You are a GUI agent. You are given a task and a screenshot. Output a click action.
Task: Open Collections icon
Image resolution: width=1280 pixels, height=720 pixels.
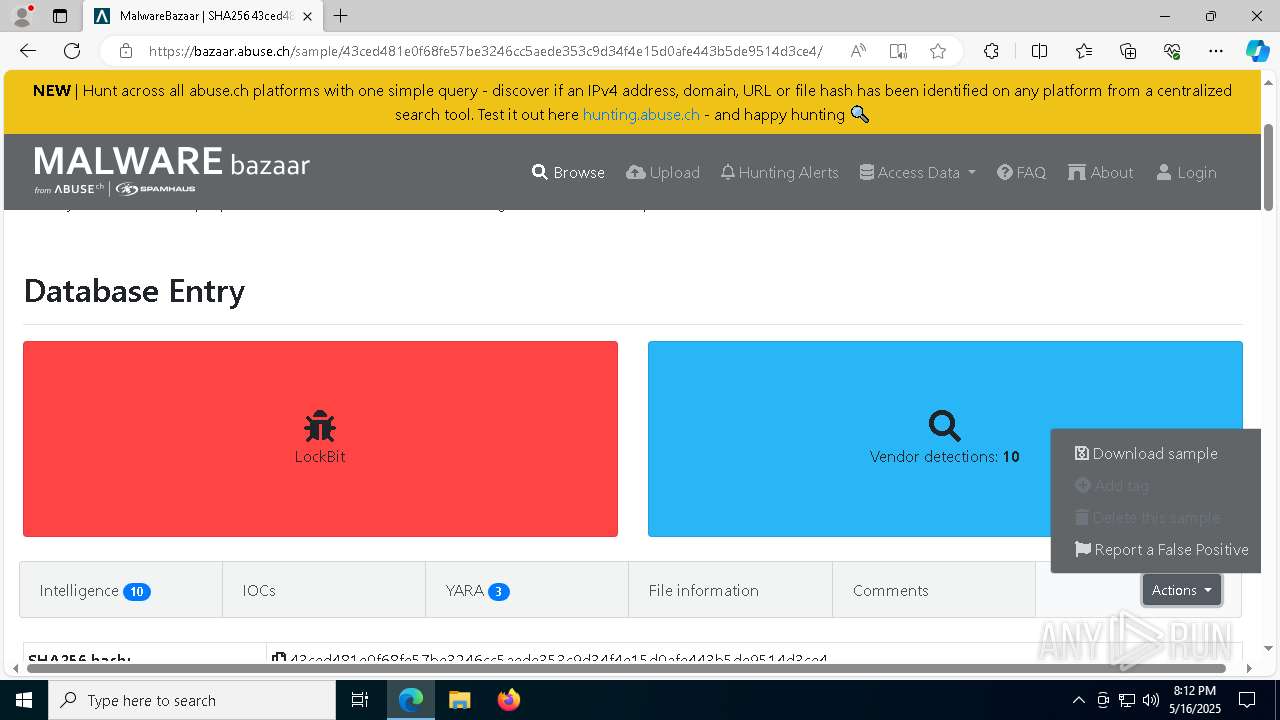tap(1128, 51)
